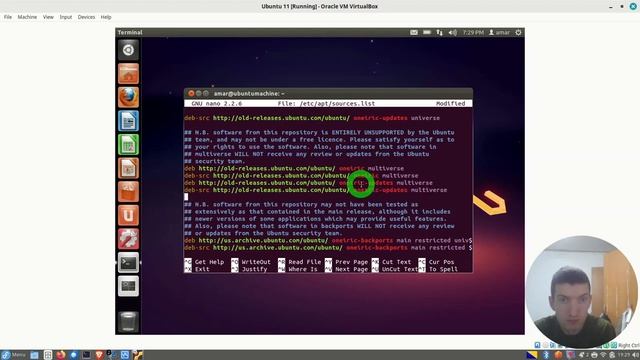This screenshot has width=640, height=360.
Task: Launch Firefox from the host taskbar
Action: click(61, 355)
